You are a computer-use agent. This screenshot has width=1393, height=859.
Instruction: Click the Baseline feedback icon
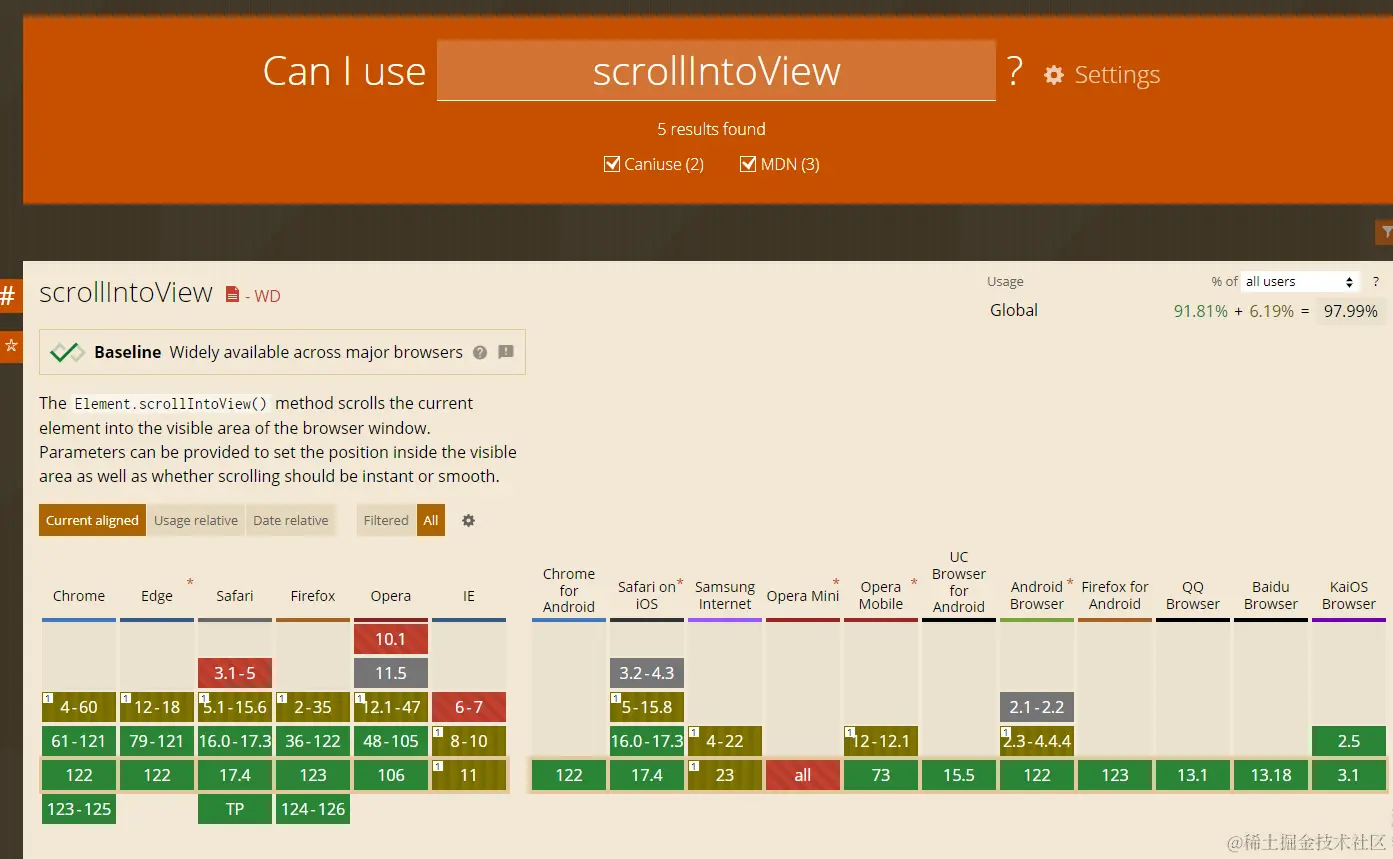click(x=506, y=352)
